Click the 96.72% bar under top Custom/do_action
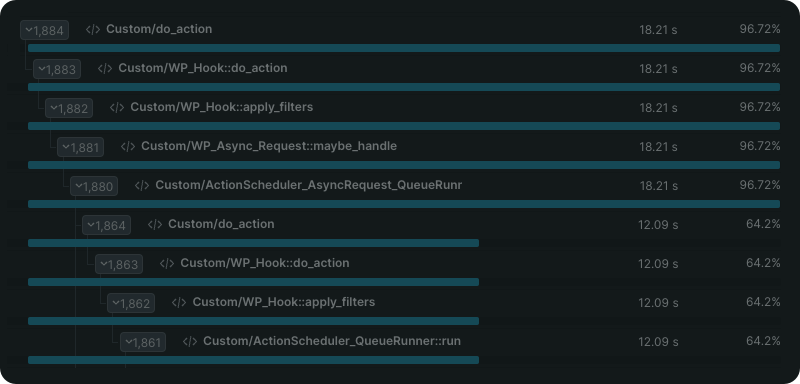 [x=404, y=48]
